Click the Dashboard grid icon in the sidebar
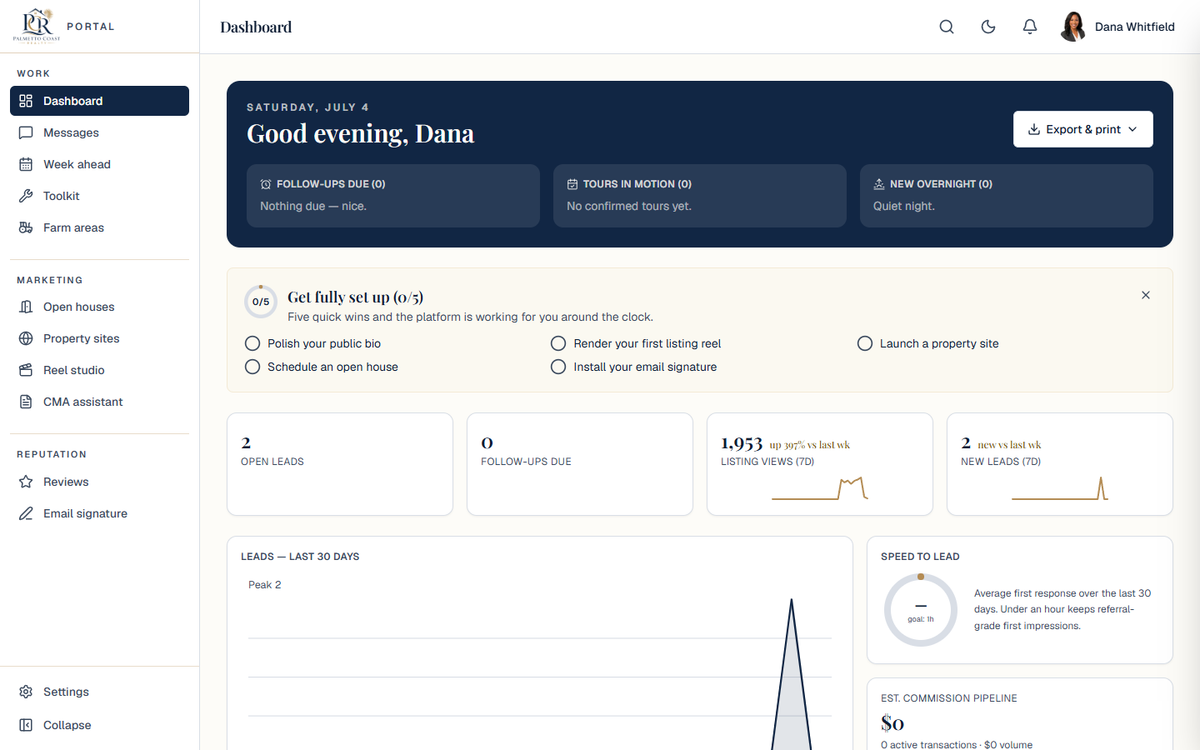The height and width of the screenshot is (750, 1200). (26, 101)
